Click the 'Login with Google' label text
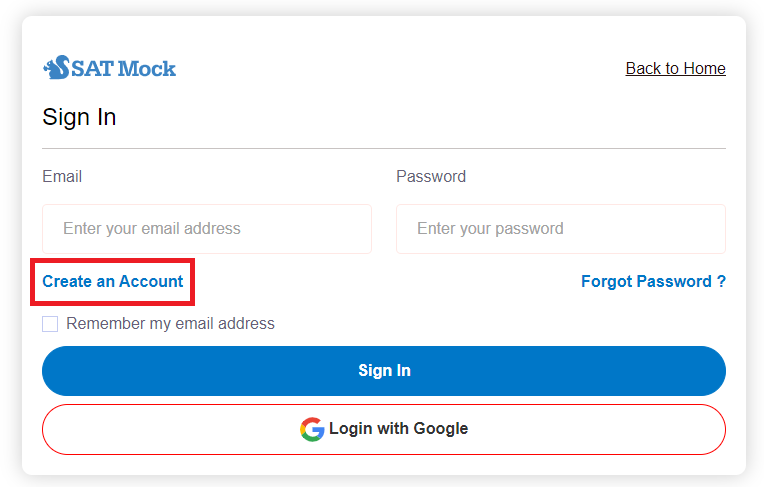 click(x=398, y=429)
